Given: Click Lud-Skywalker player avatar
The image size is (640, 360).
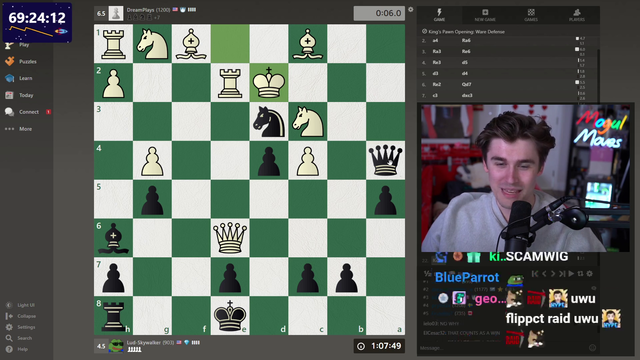Looking at the screenshot, I should (x=116, y=346).
